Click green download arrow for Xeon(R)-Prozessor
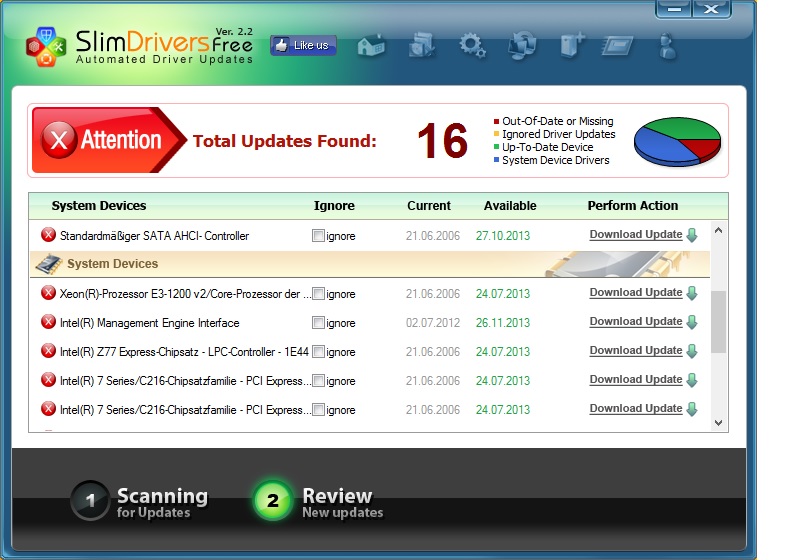The image size is (791, 560). pos(692,293)
